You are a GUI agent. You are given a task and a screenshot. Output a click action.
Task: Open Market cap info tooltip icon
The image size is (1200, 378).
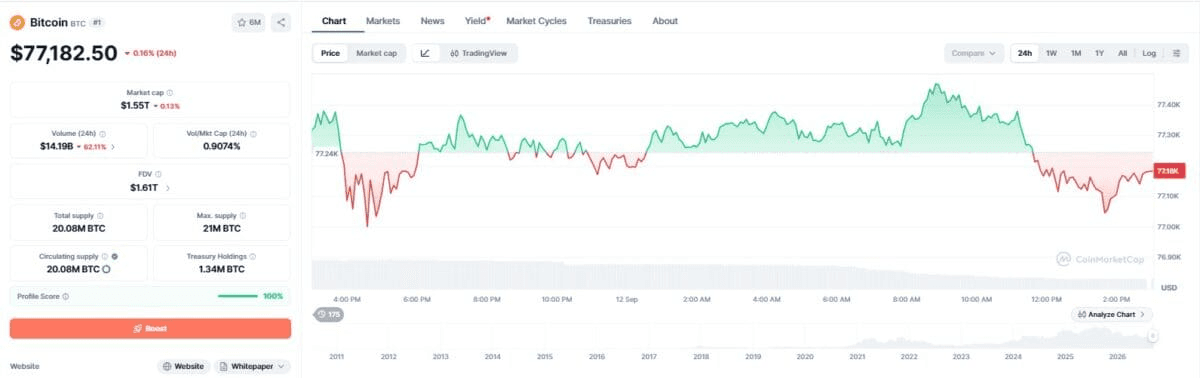169,93
